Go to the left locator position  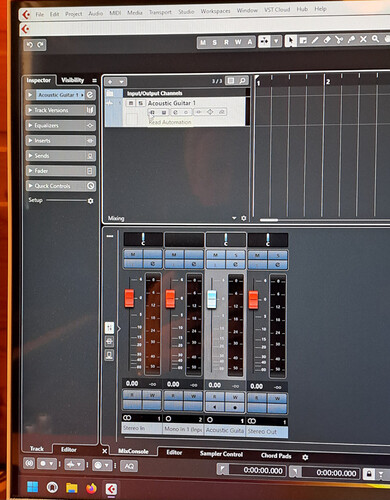pyautogui.click(x=222, y=470)
